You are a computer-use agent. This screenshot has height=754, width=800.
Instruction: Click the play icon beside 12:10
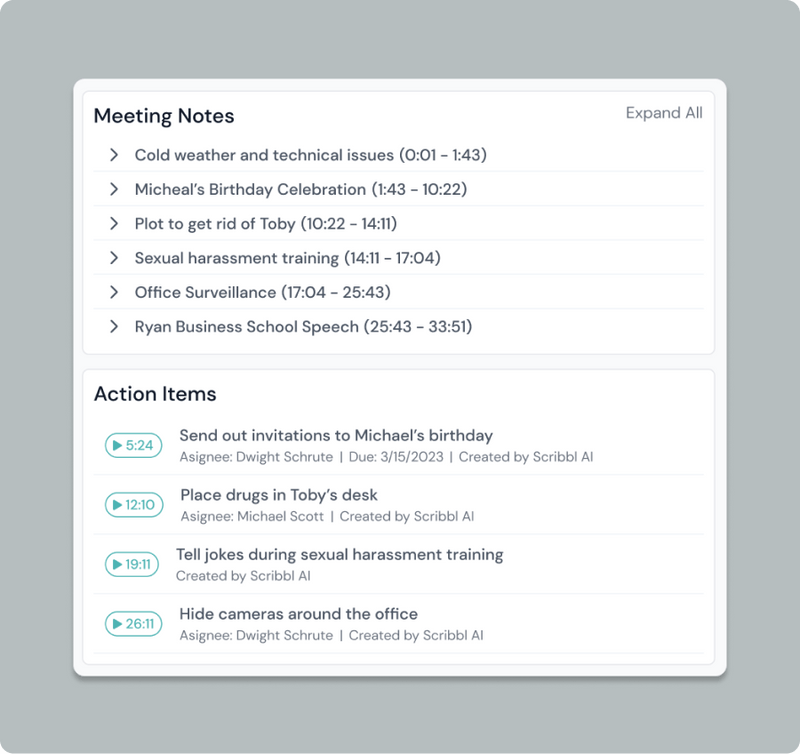[117, 505]
